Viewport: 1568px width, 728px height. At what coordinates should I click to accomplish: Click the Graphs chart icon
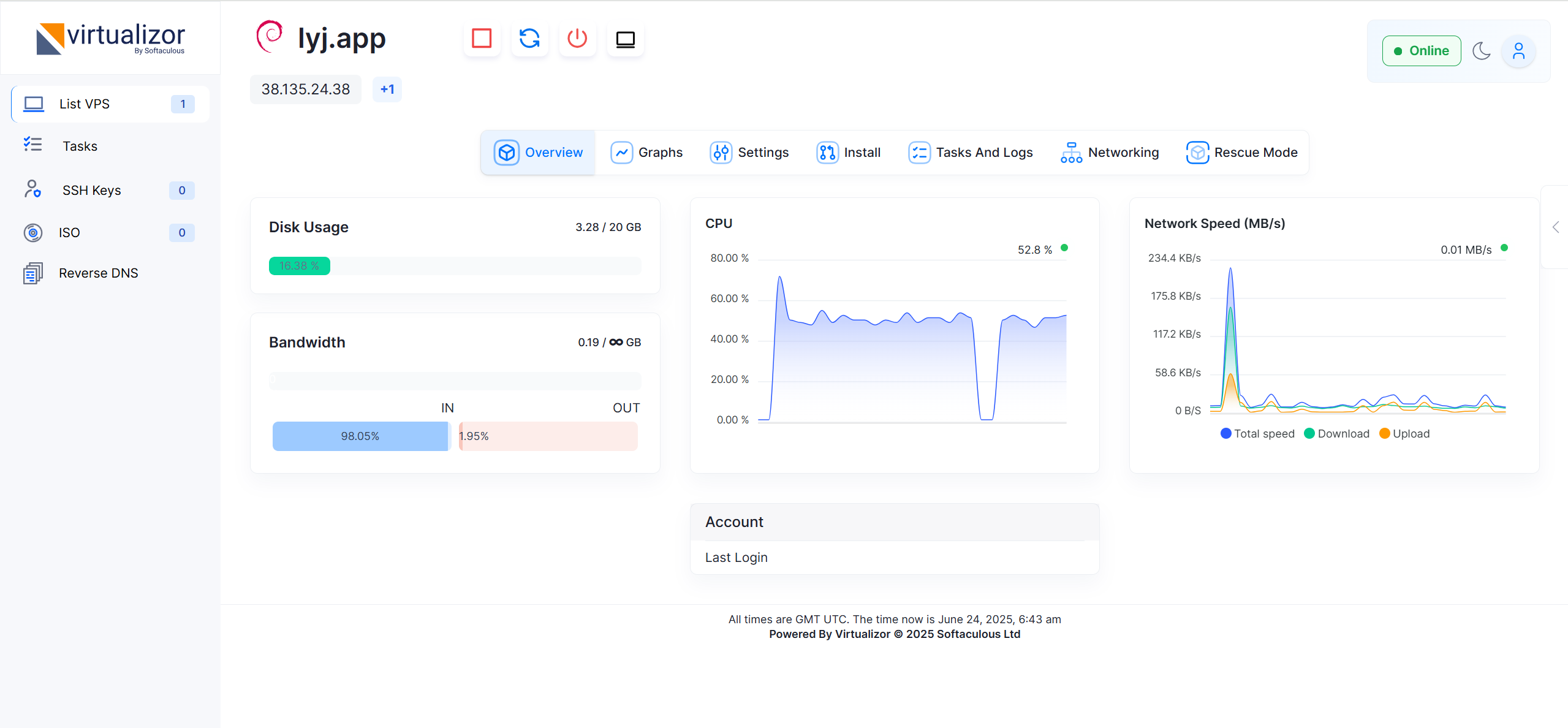[x=622, y=153]
